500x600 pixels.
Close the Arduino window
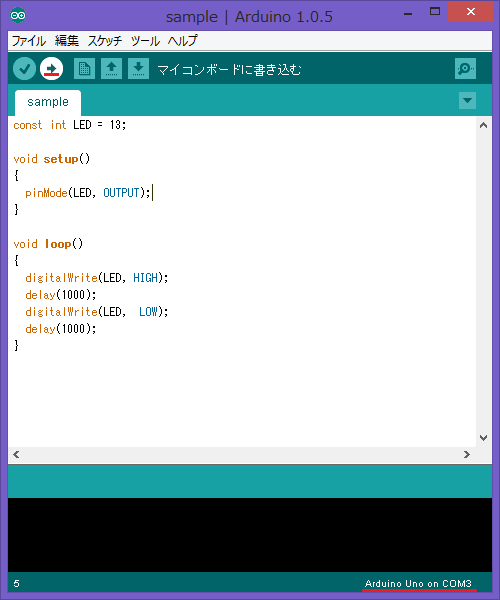471,12
